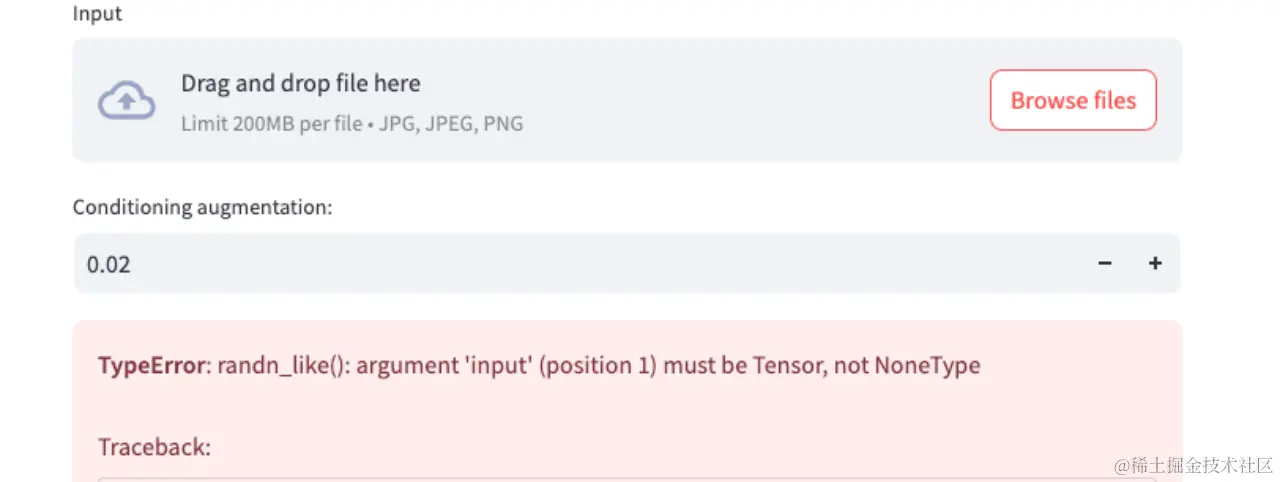The width and height of the screenshot is (1280, 482).
Task: Click the bold "TypeError" word
Action: pos(151,365)
